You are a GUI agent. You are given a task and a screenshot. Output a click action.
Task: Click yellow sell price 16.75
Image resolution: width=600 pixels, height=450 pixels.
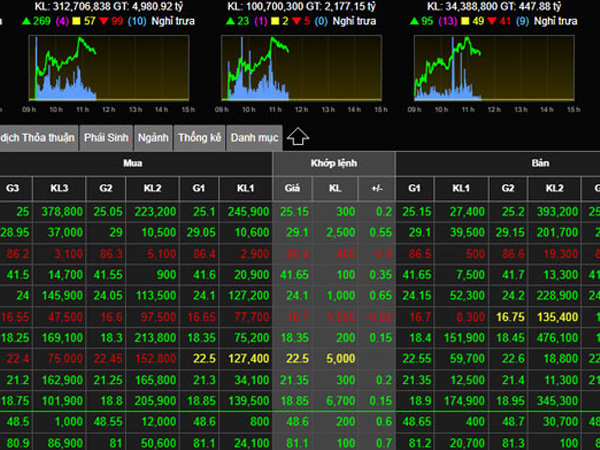pos(510,317)
